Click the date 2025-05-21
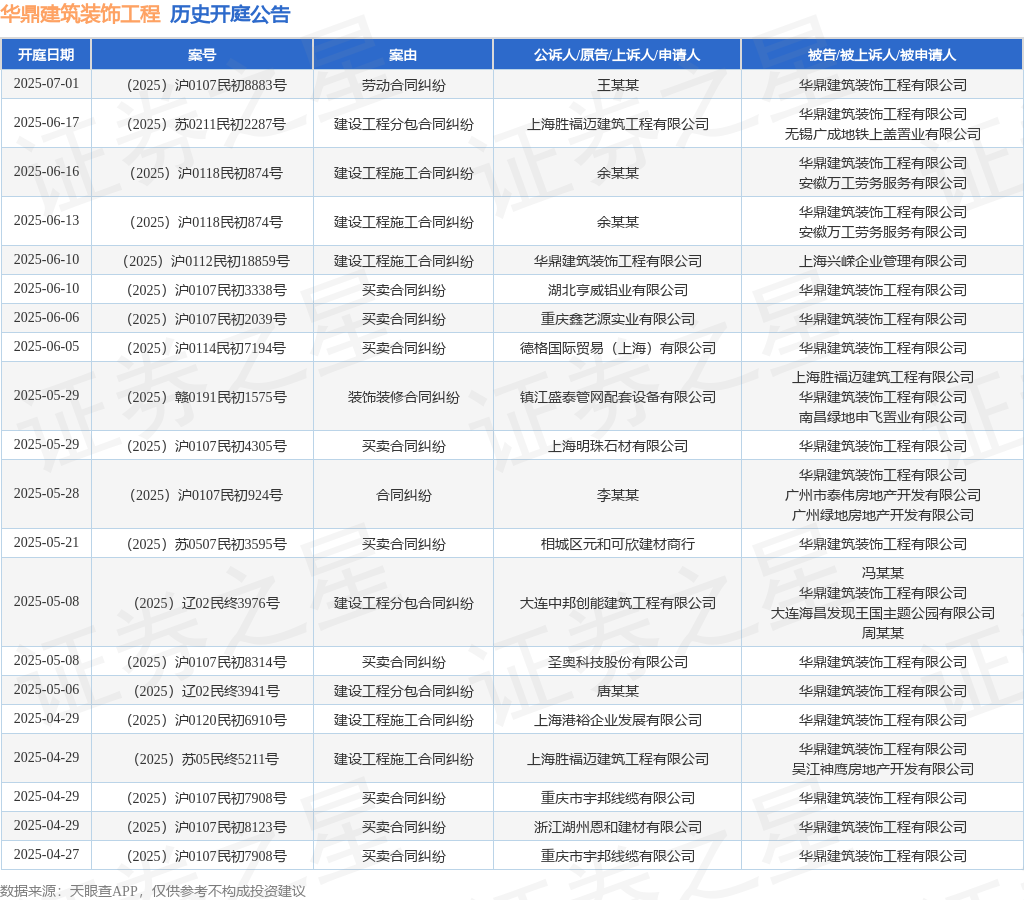This screenshot has width=1024, height=900. click(x=46, y=543)
